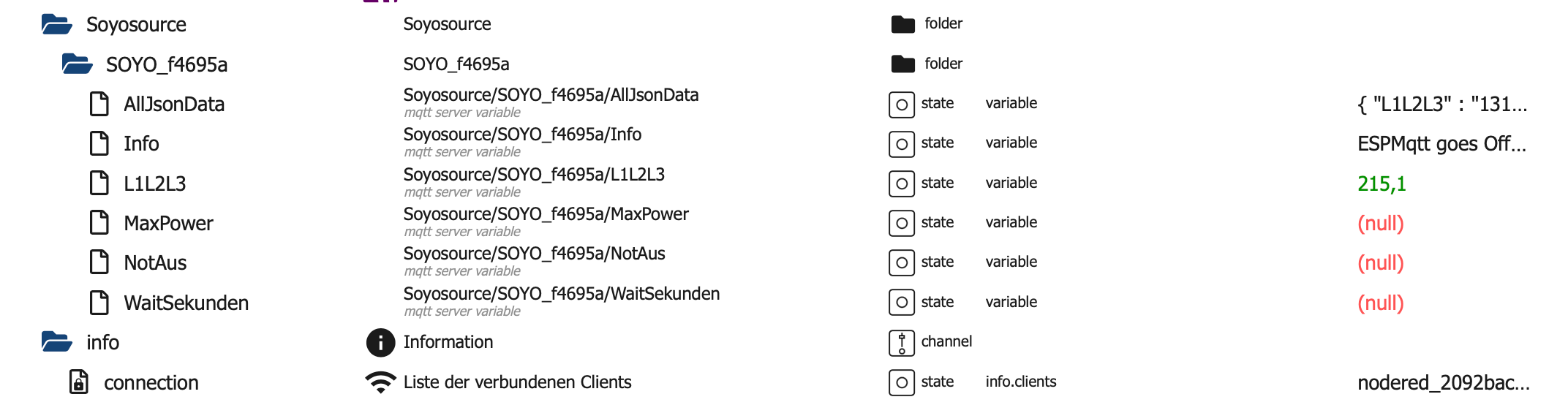This screenshot has width=1568, height=405.
Task: Collapse the info channel folder
Action: (56, 342)
